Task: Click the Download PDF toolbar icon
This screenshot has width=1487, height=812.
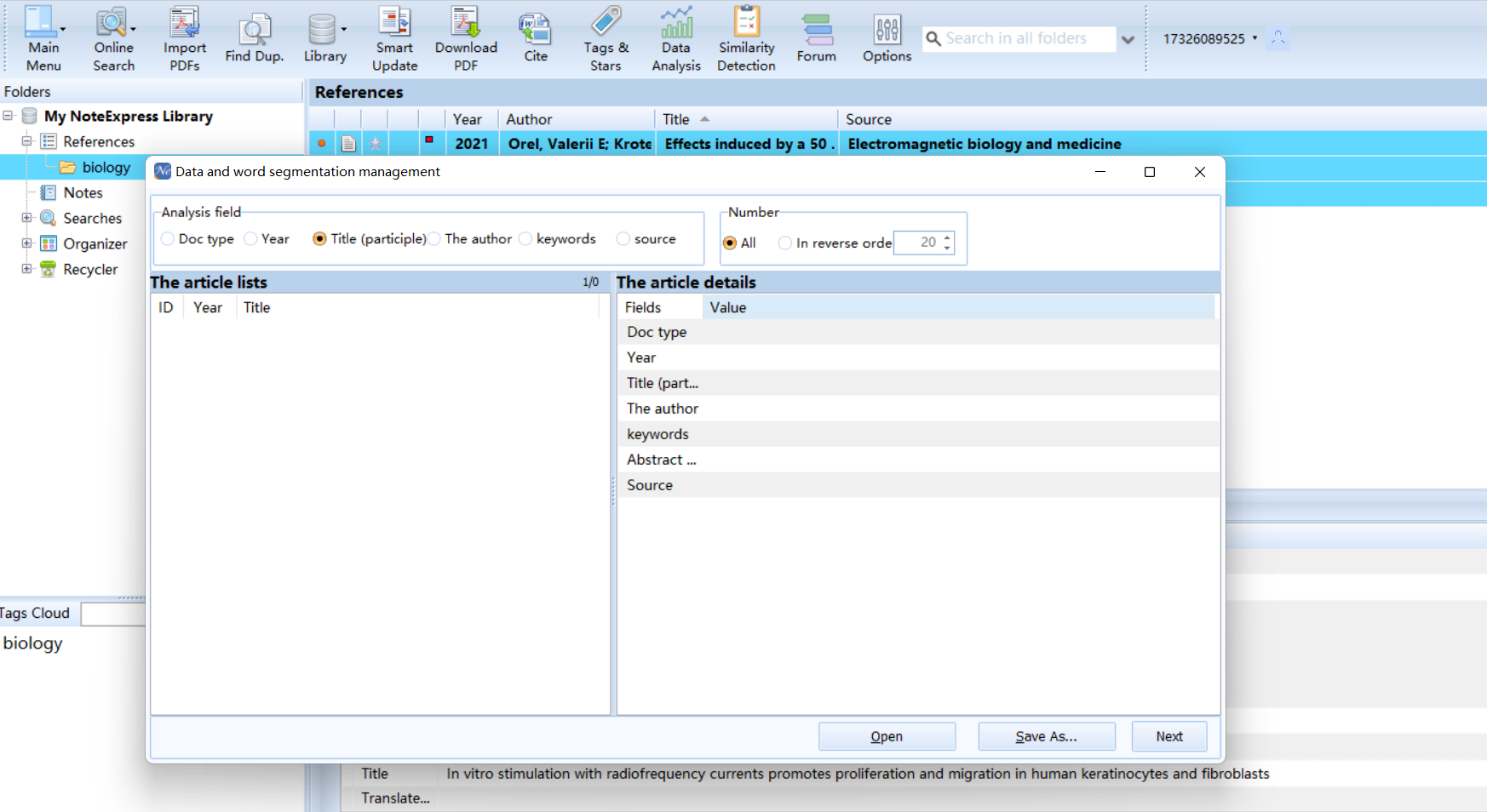Action: coord(466,37)
